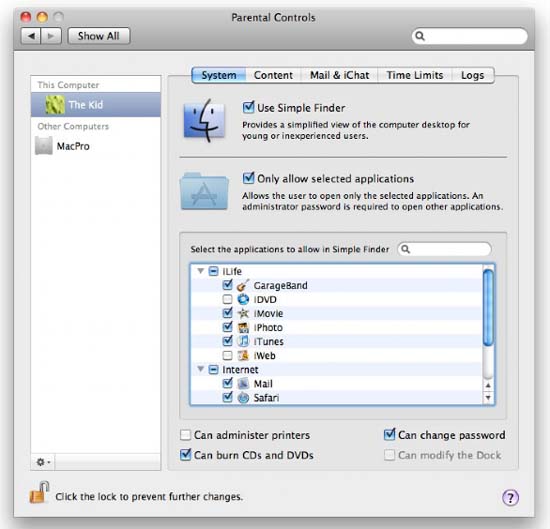Image resolution: width=550 pixels, height=529 pixels.
Task: Click the magnifier in the toolbar search
Action: 420,36
